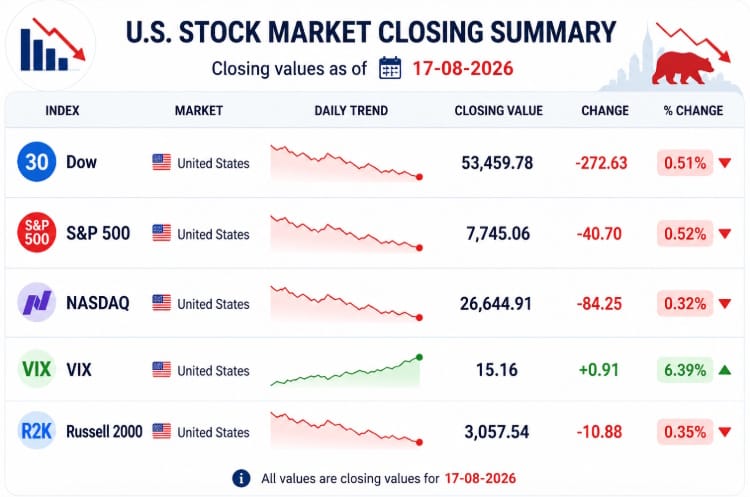The image size is (750, 497).
Task: Click the down arrow beside Dow 0.51%
Action: (725, 163)
